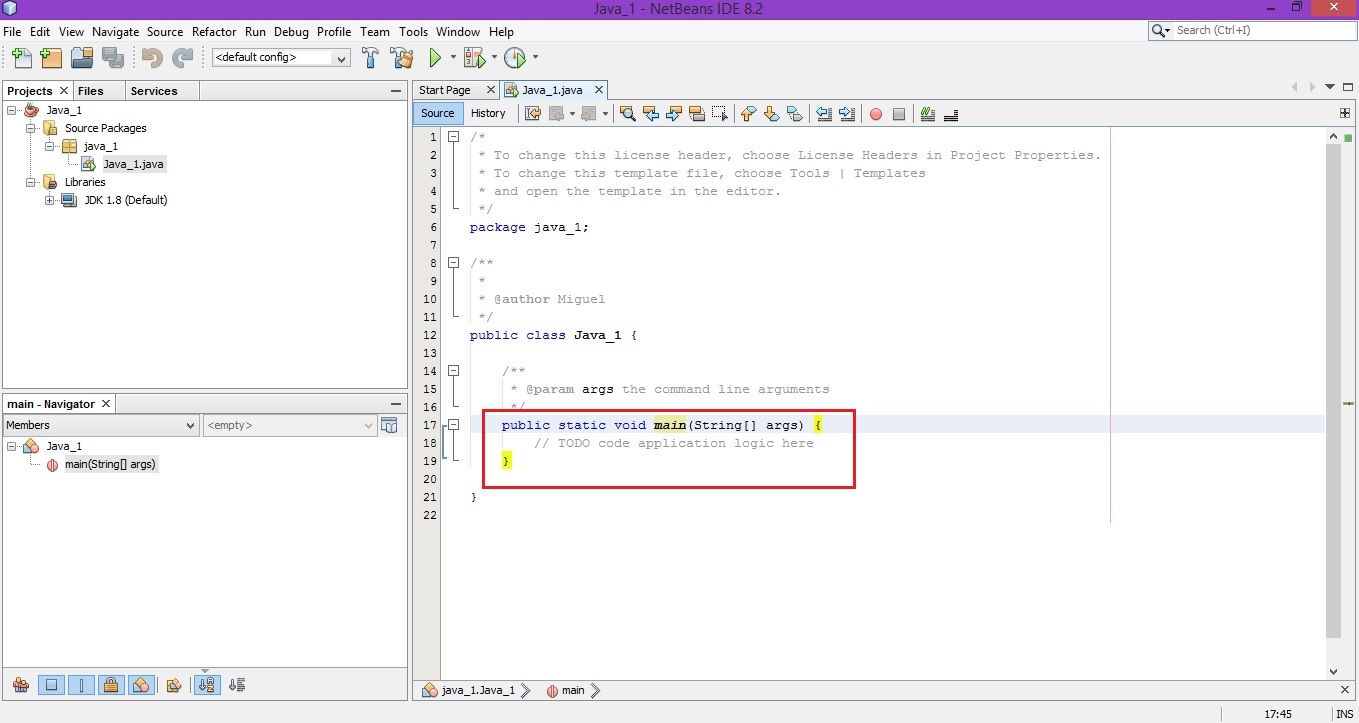The width and height of the screenshot is (1359, 723).
Task: Click Clean and Build broom icon
Action: [402, 58]
